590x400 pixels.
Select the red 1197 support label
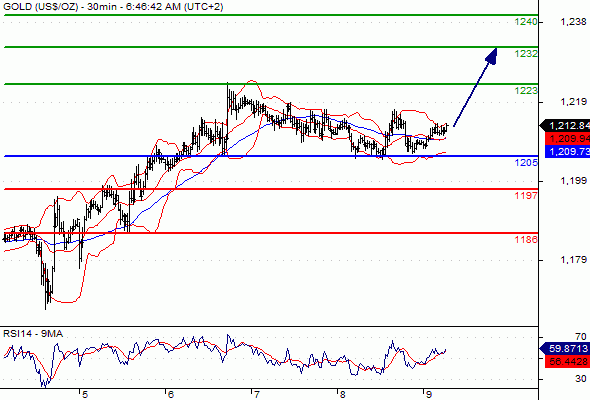coord(526,195)
